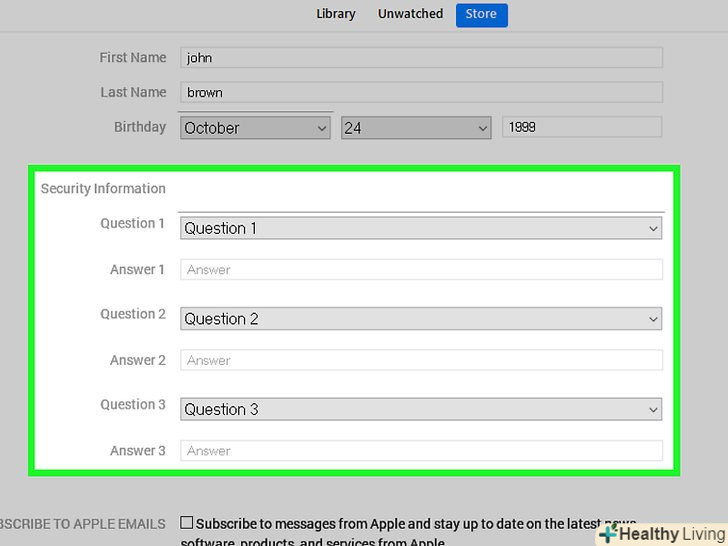Open the Question 1 security dropdown
Screen dimensions: 728x546
pyautogui.click(x=421, y=228)
